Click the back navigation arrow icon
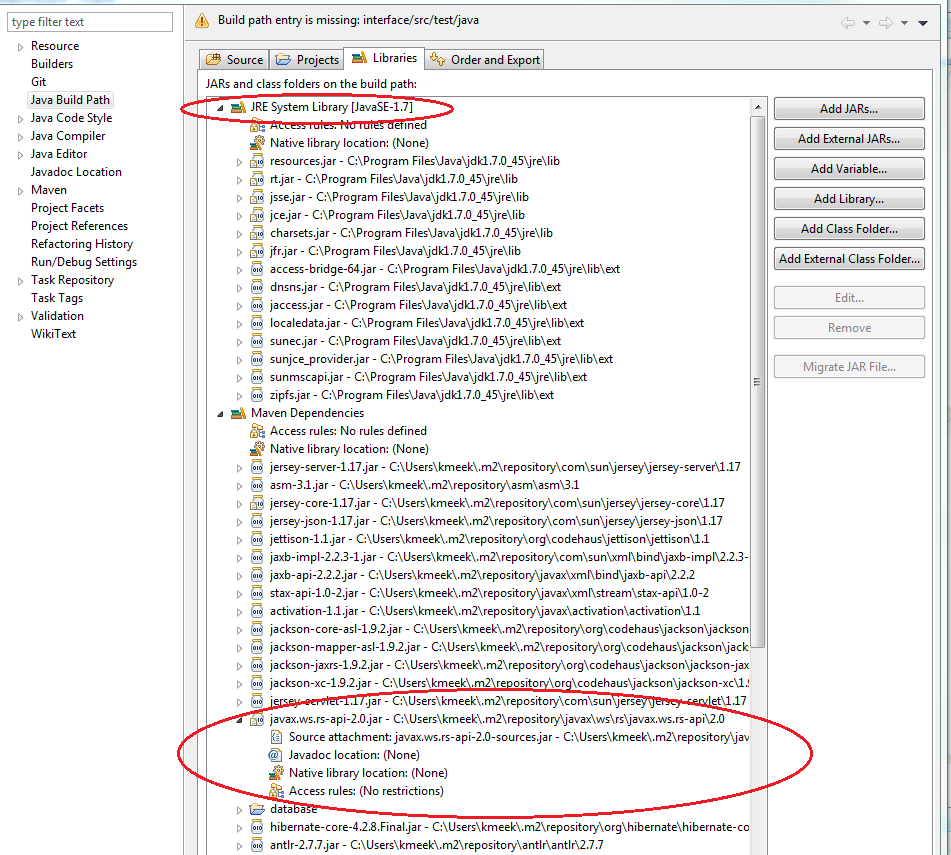Image resolution: width=951 pixels, height=855 pixels. [x=847, y=22]
